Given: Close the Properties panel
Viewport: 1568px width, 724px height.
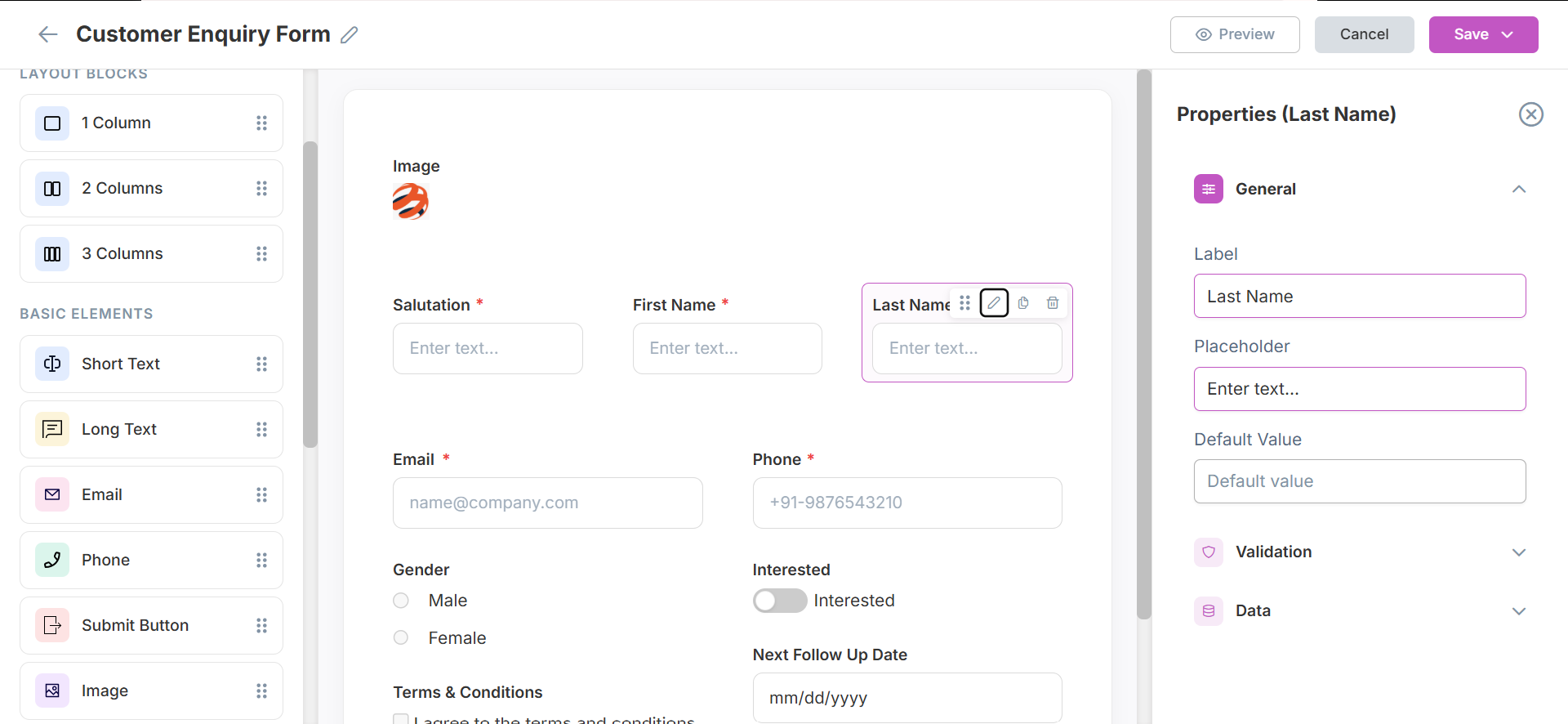Looking at the screenshot, I should (x=1531, y=114).
